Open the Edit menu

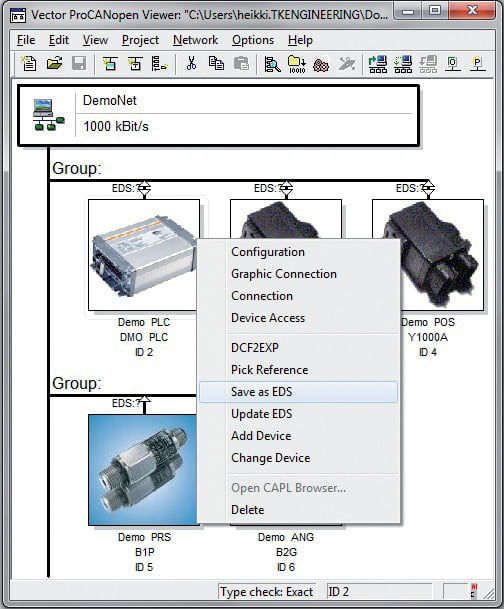point(59,40)
